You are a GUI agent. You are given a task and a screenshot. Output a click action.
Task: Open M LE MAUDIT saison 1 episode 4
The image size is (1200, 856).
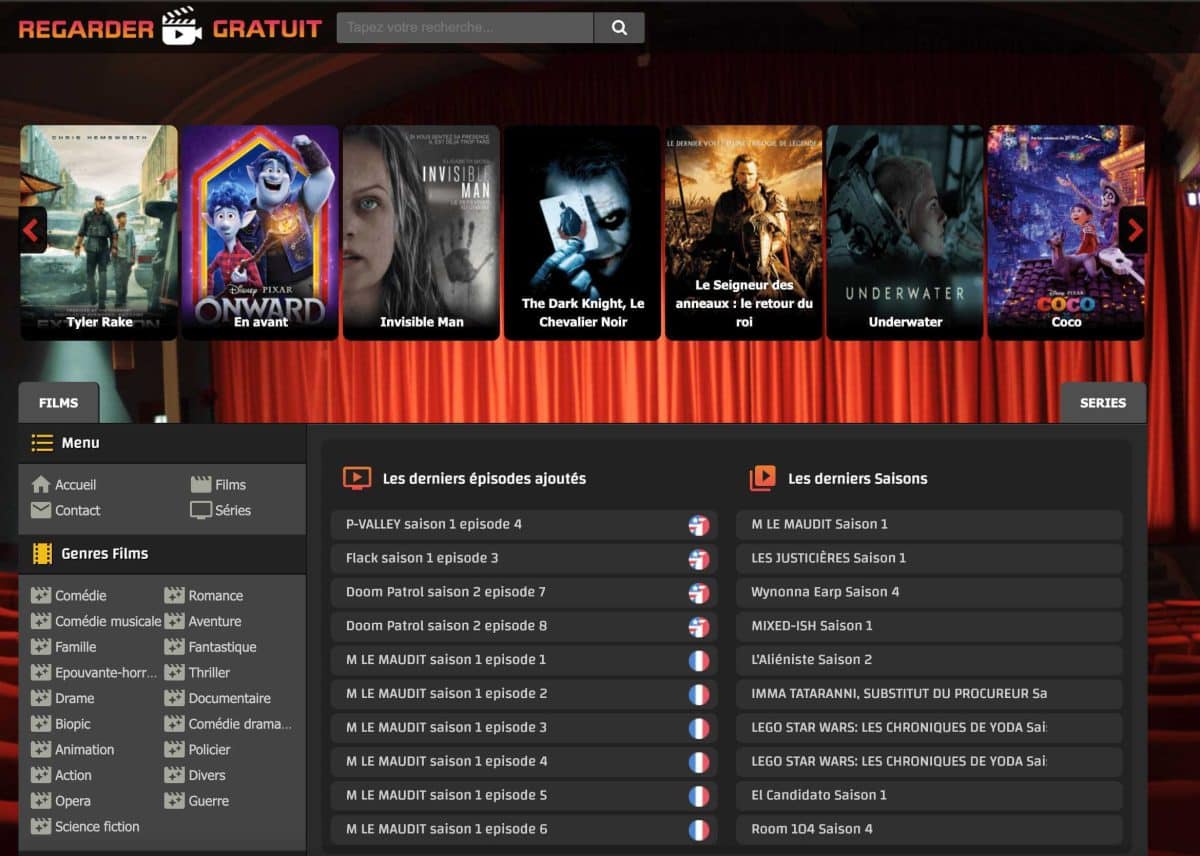tap(524, 762)
